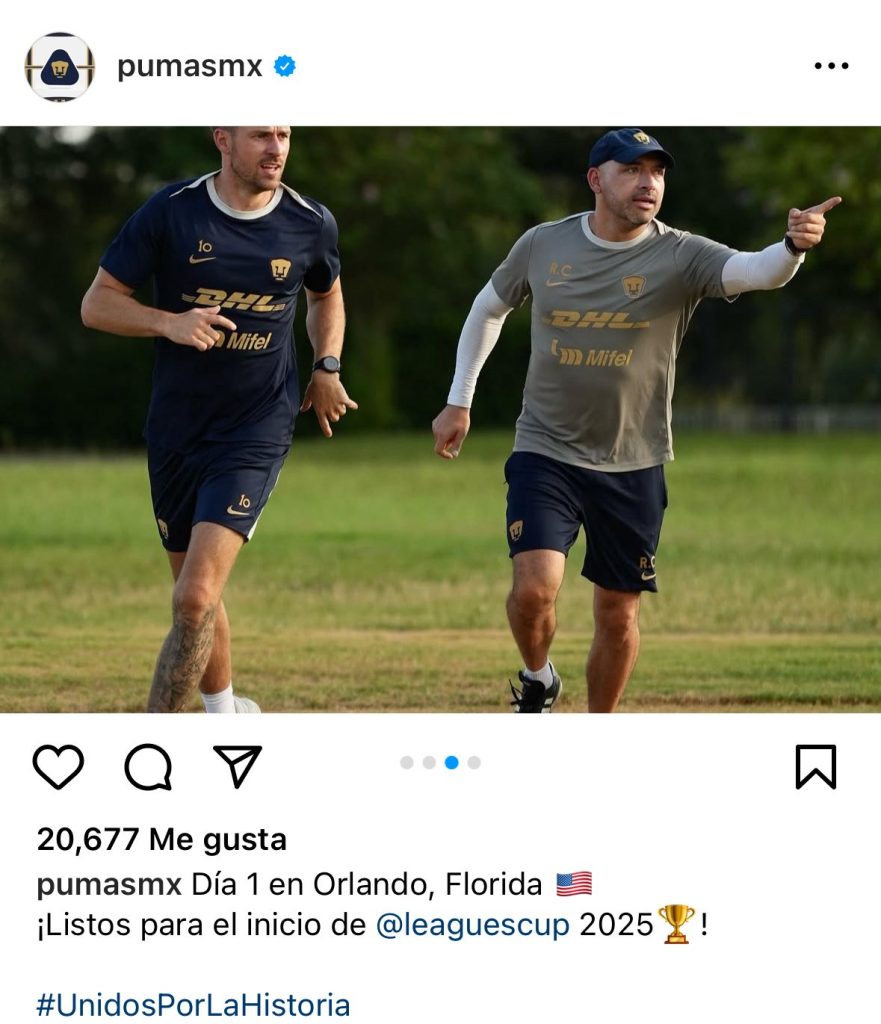
Task: Open the pumasmx username in the header
Action: point(189,67)
